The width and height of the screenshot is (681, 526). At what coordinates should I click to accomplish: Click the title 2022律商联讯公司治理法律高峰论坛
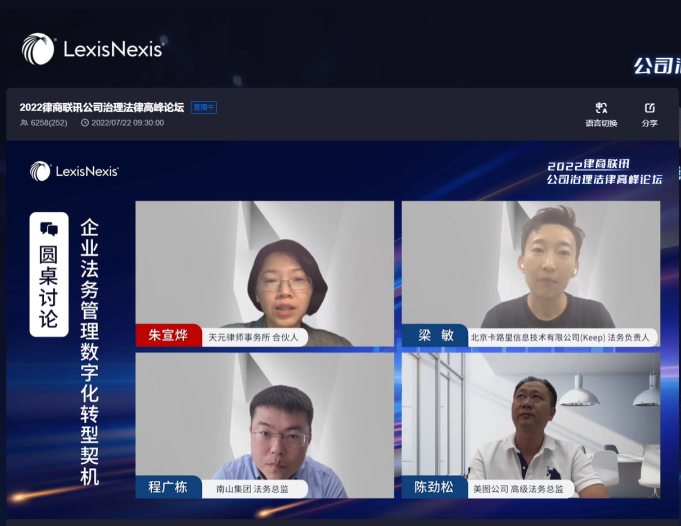tap(102, 107)
